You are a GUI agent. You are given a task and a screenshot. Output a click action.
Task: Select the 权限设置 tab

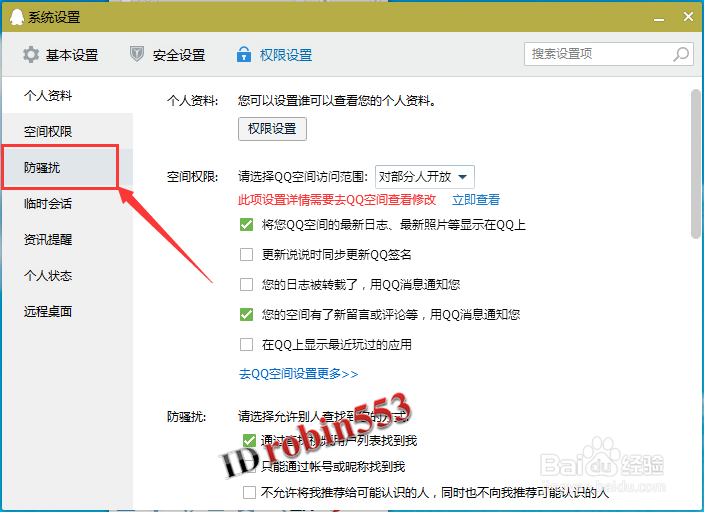pyautogui.click(x=274, y=55)
